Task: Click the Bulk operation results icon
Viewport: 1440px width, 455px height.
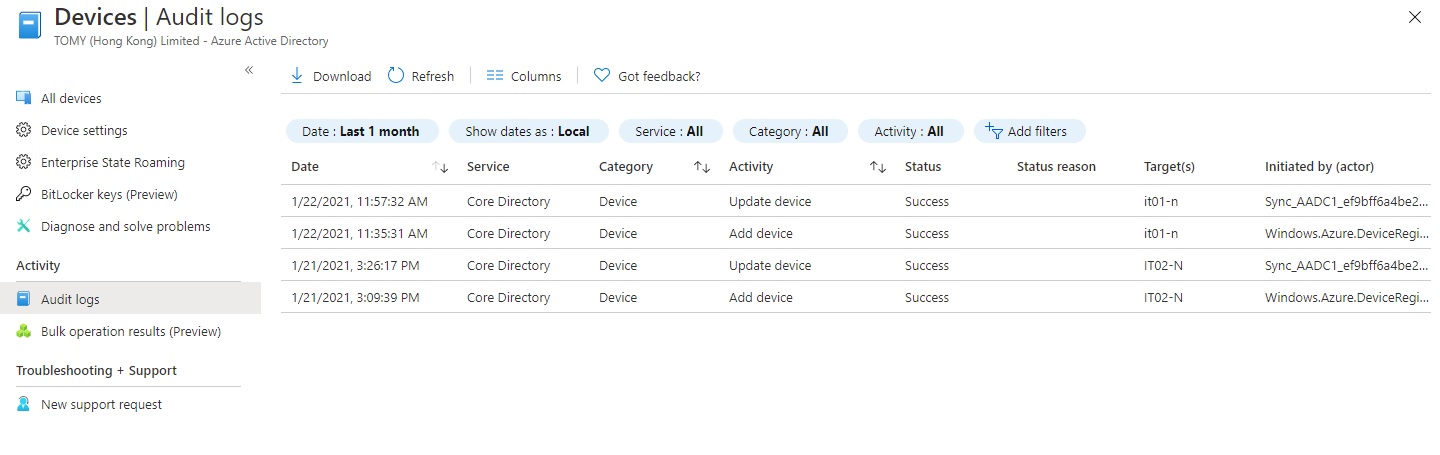Action: click(x=24, y=331)
